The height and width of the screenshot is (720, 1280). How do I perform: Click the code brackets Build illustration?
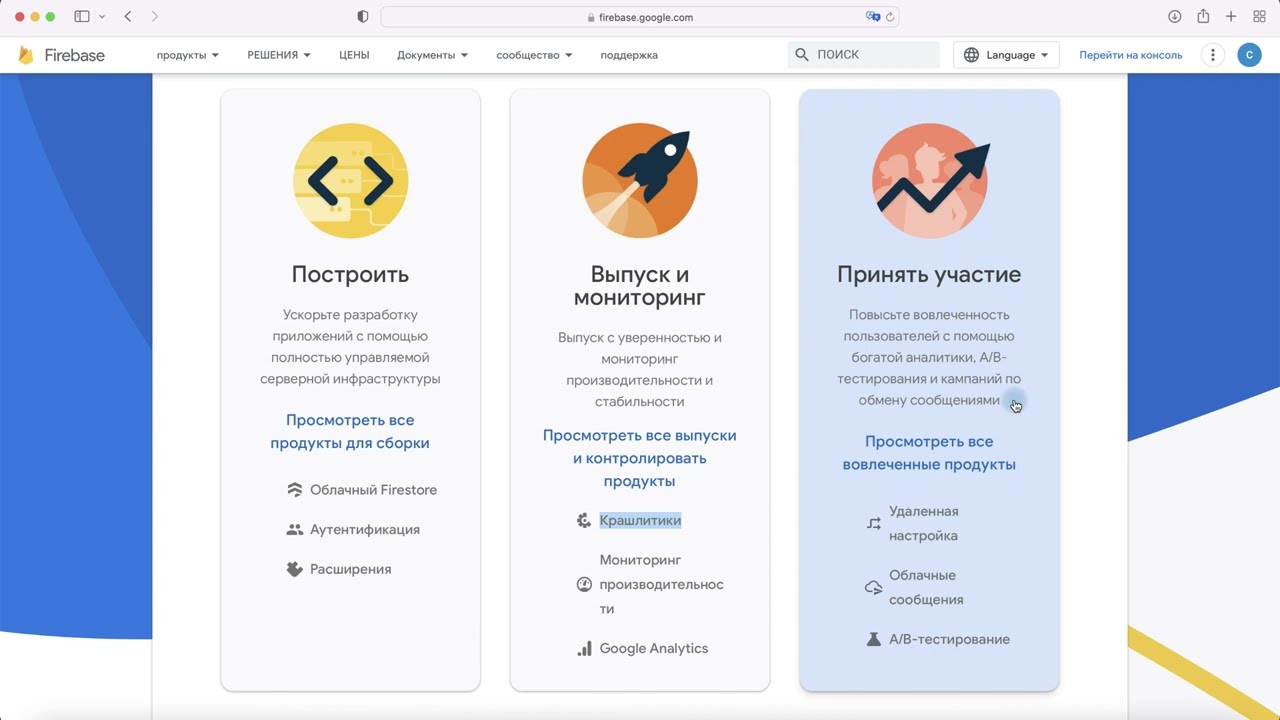tap(350, 181)
